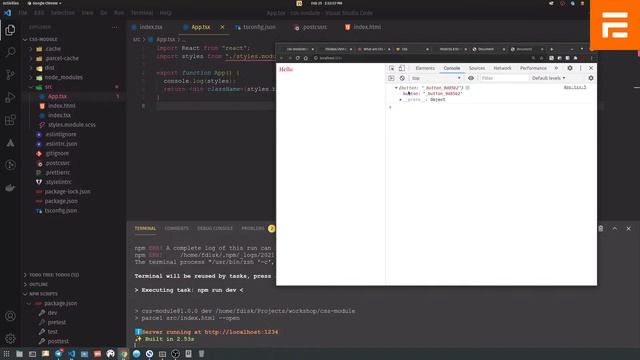Open DevTools Sources tab
The width and height of the screenshot is (640, 360).
point(477,68)
